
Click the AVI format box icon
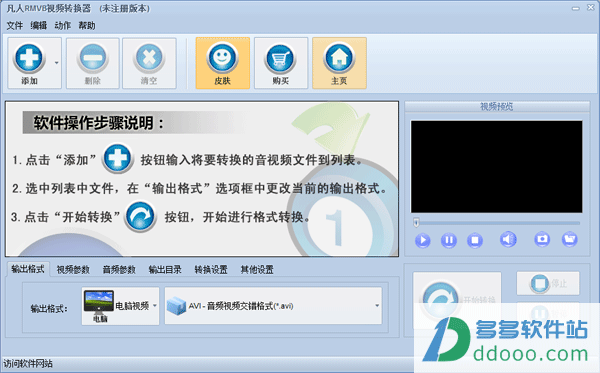(176, 306)
